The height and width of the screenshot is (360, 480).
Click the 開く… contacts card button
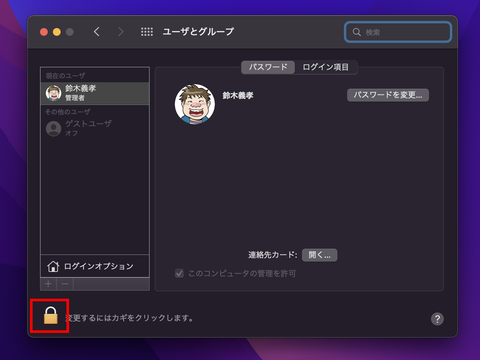click(x=319, y=255)
